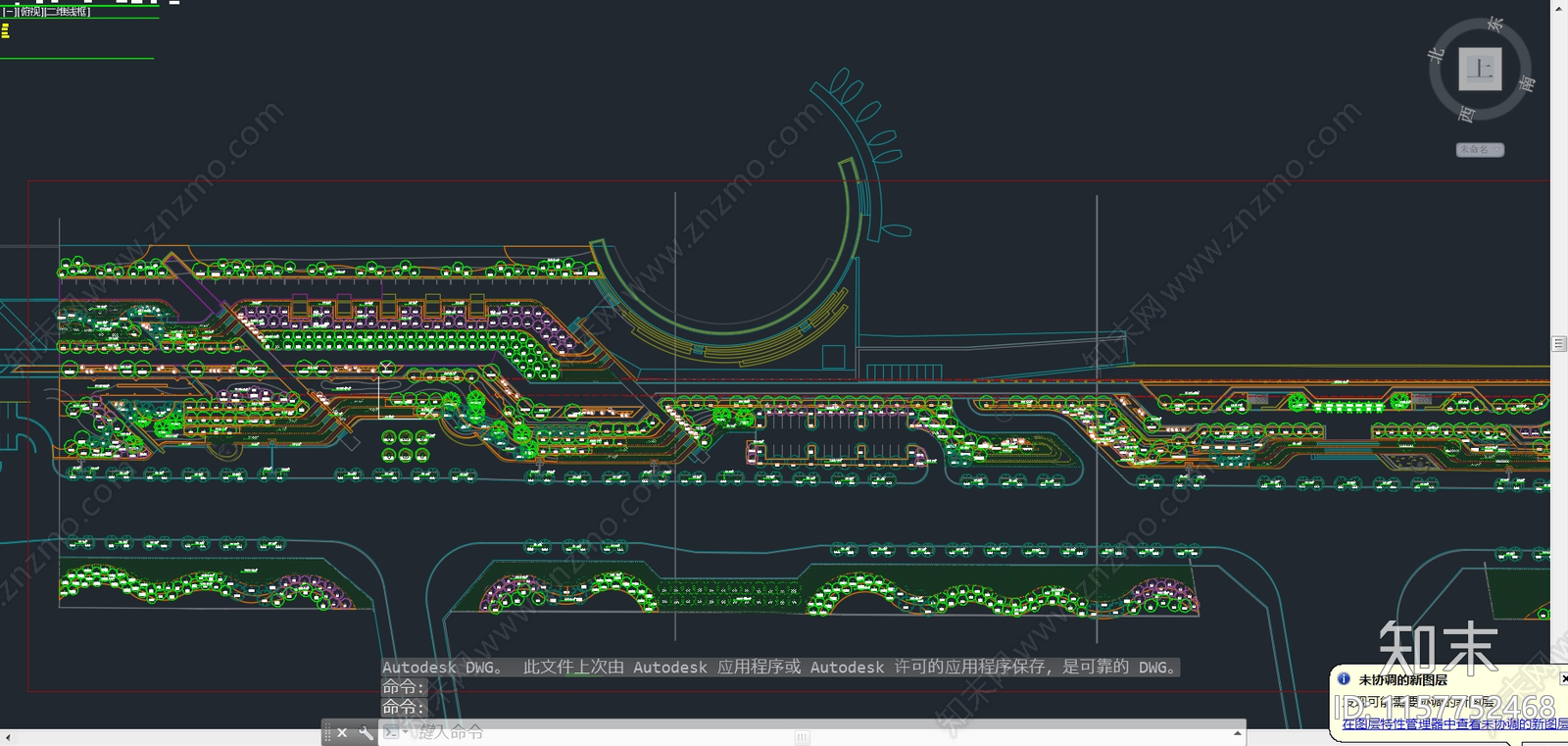Screen dimensions: 1568x746
Task: Rotate view to 西 on ViewCube compass
Action: (x=1467, y=115)
